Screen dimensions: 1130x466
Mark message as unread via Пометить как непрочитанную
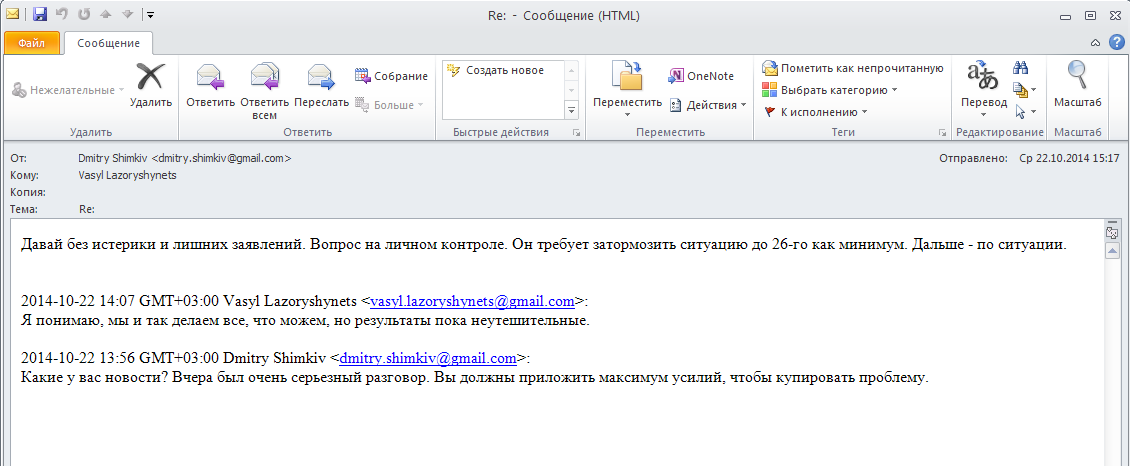[853, 68]
